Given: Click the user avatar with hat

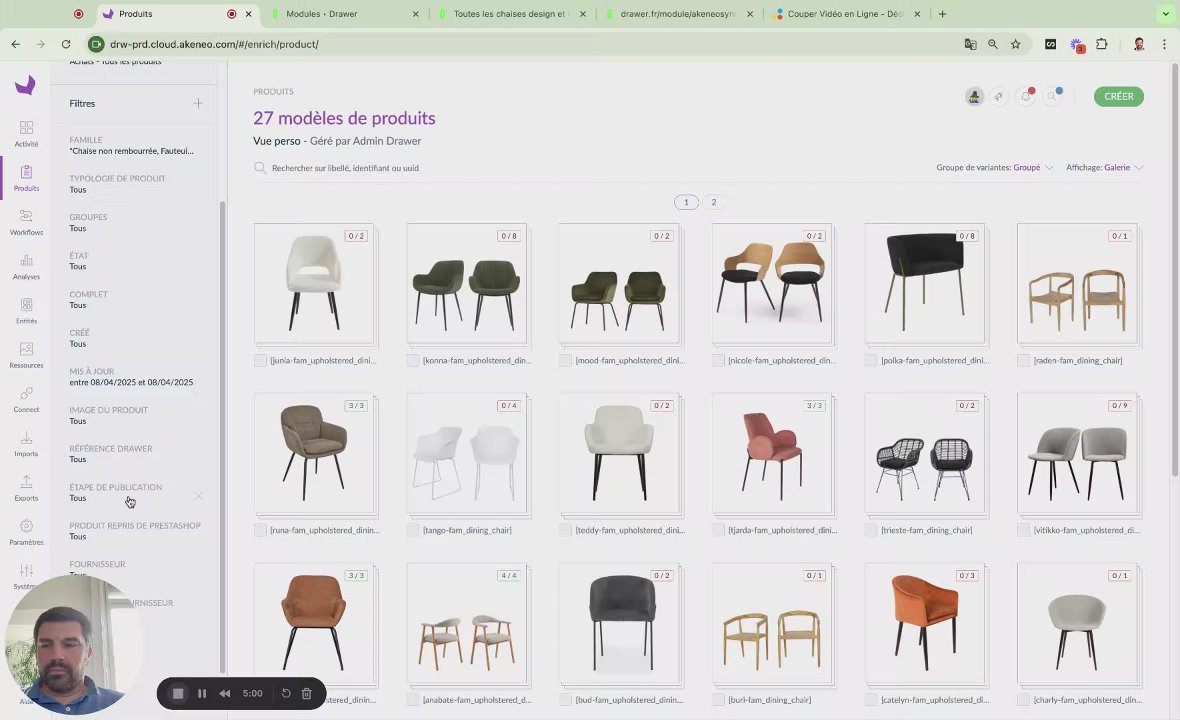Looking at the screenshot, I should point(975,96).
